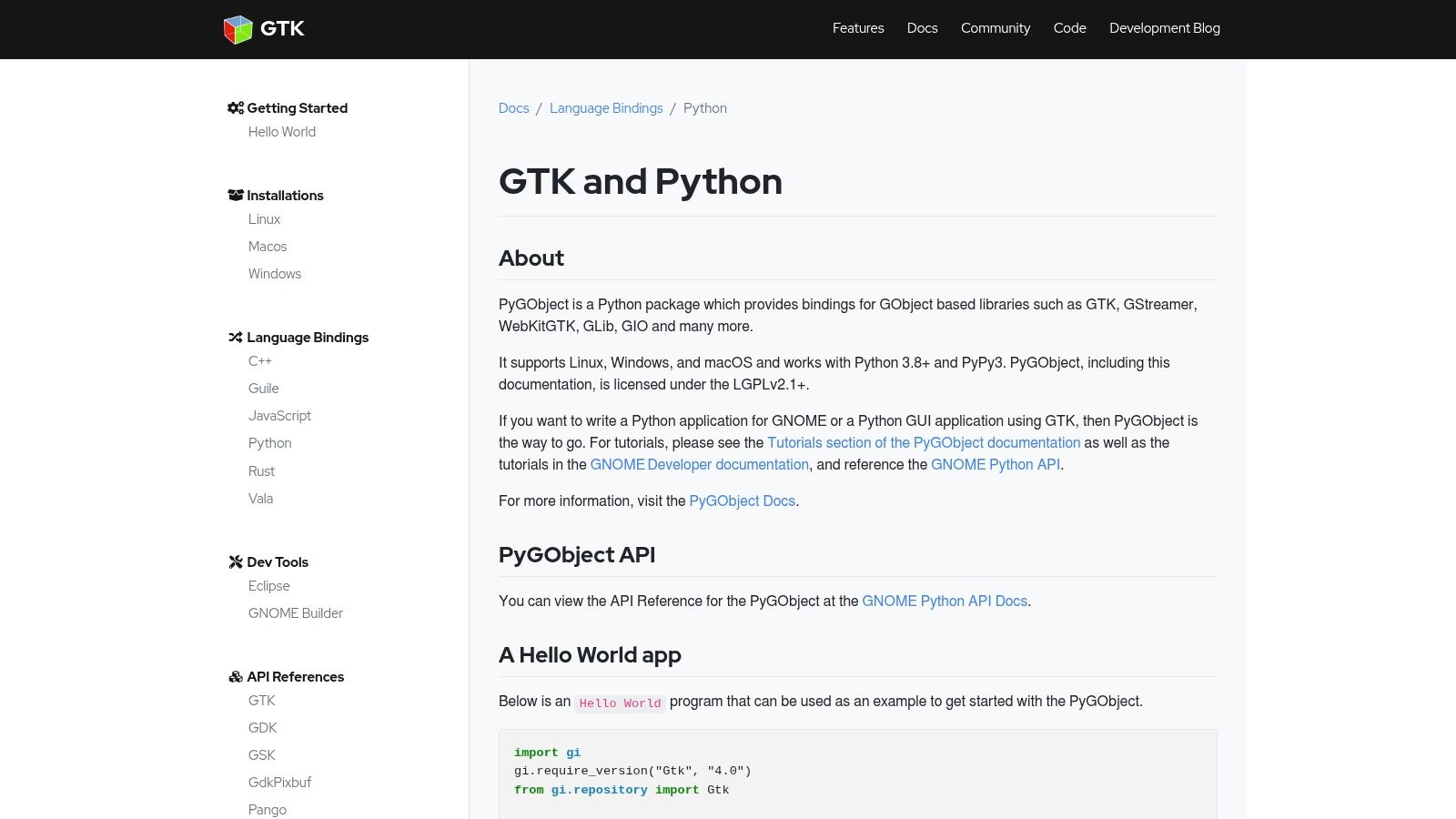This screenshot has height=819, width=1456.
Task: Click the 'A Hello World app' heading
Action: [x=590, y=655]
